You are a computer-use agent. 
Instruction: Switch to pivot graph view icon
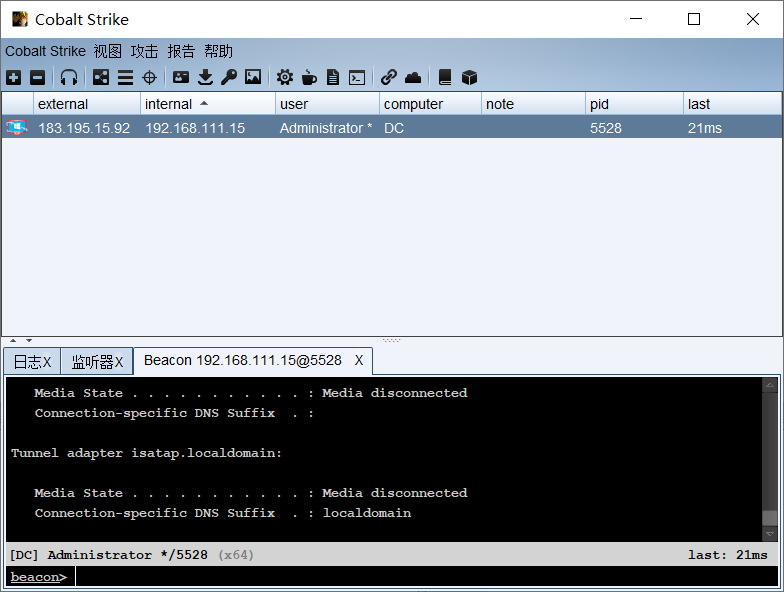[x=101, y=78]
